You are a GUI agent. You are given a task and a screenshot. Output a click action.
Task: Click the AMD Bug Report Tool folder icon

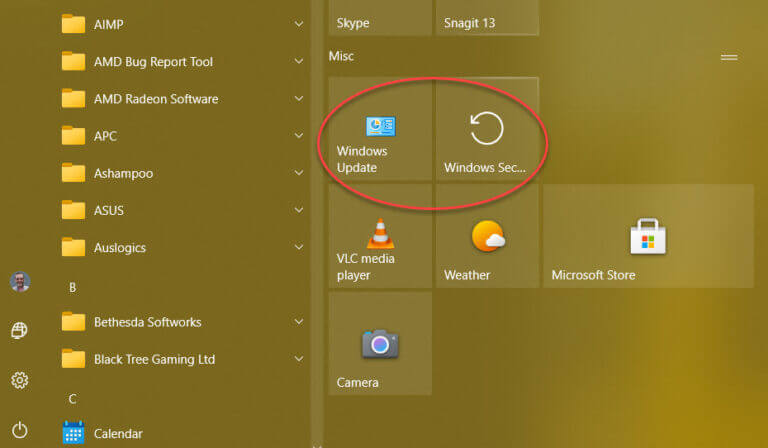point(73,61)
